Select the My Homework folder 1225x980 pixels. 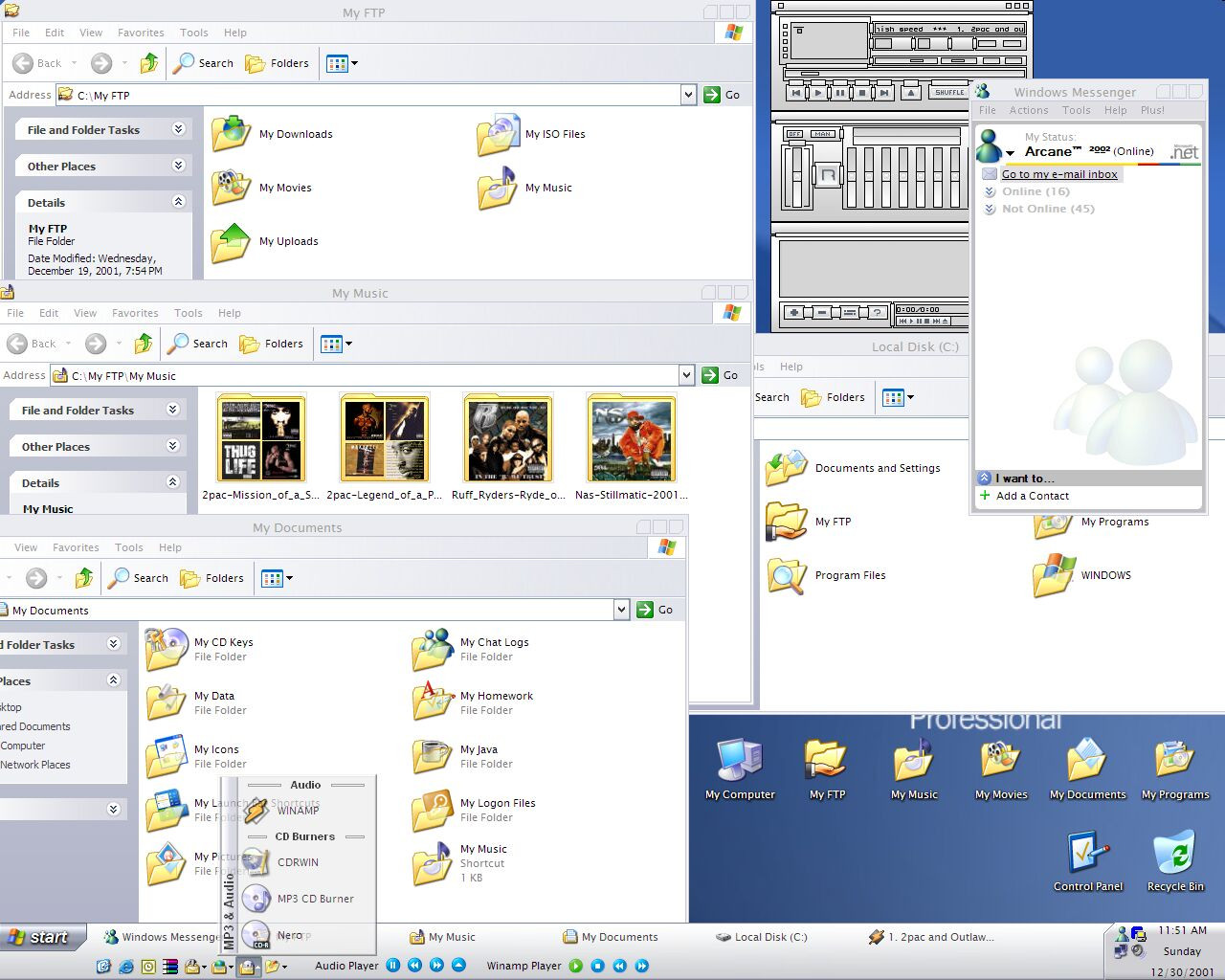coord(473,702)
